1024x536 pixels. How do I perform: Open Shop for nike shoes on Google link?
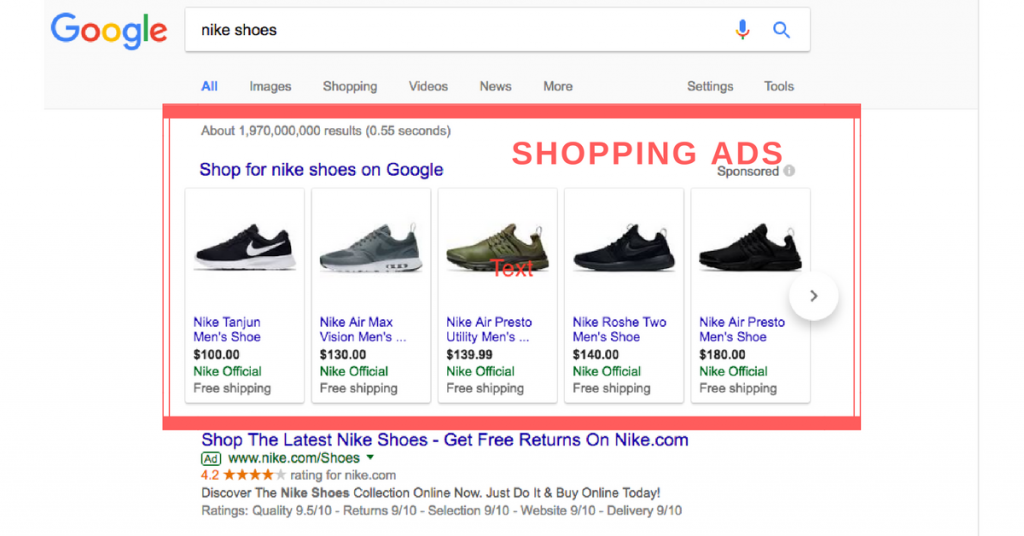(x=321, y=170)
